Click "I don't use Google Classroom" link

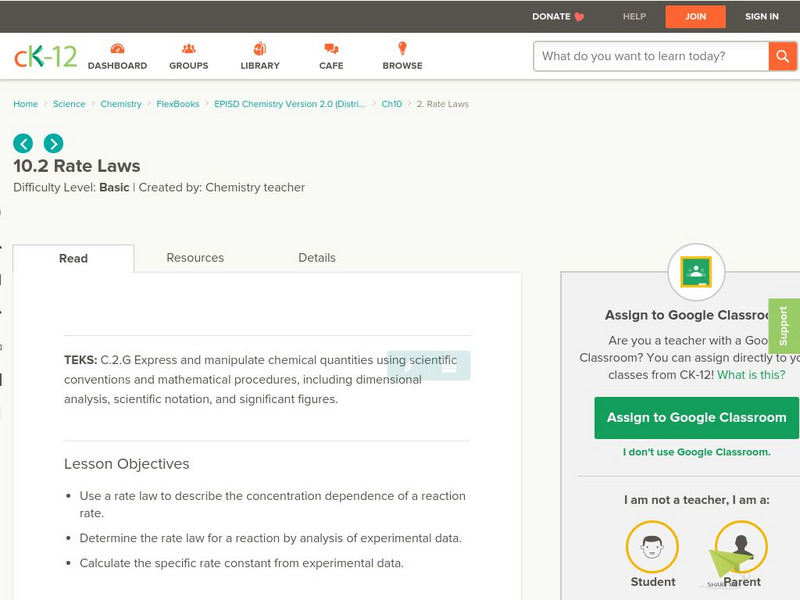click(696, 452)
